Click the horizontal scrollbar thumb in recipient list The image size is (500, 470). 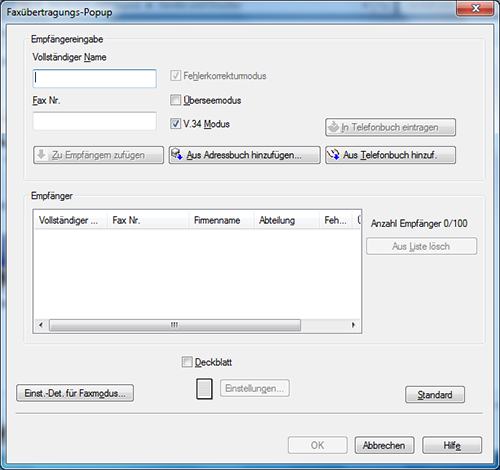coord(175,325)
